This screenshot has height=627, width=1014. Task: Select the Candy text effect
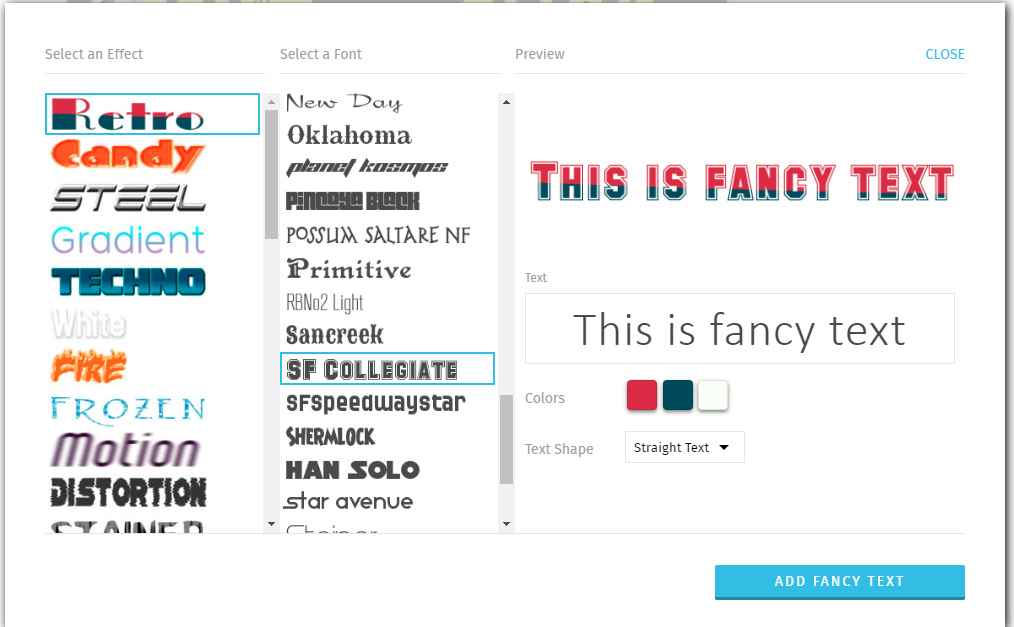127,155
